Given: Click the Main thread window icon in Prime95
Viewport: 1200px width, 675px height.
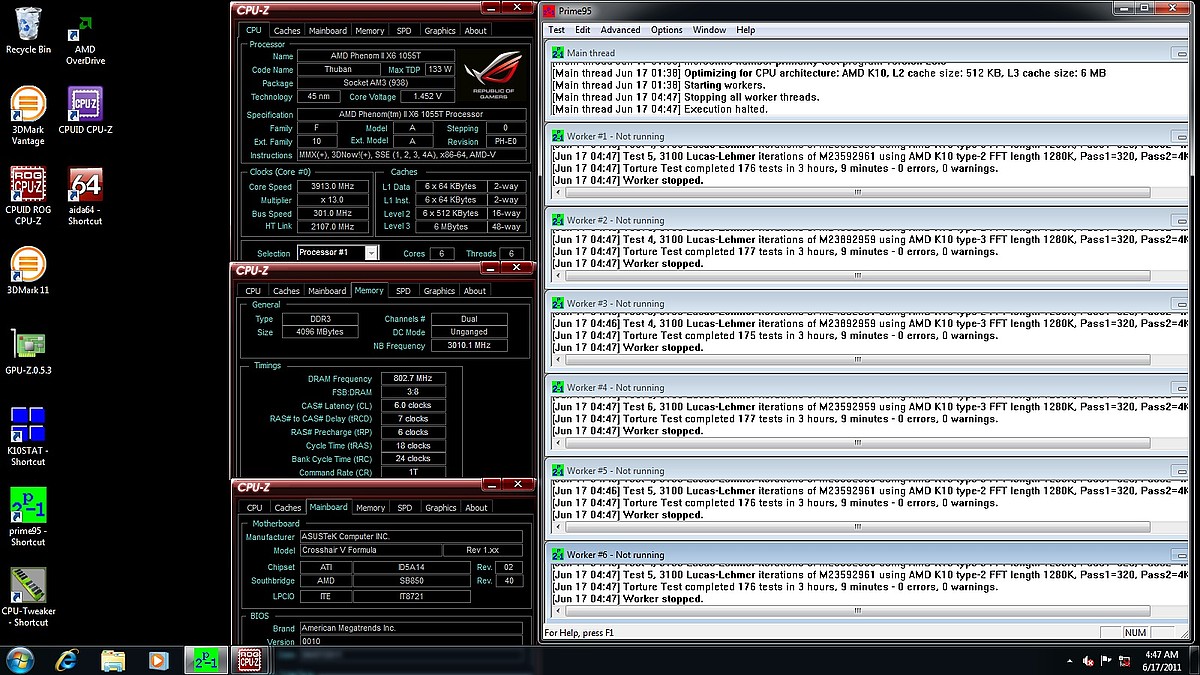Looking at the screenshot, I should pos(557,53).
